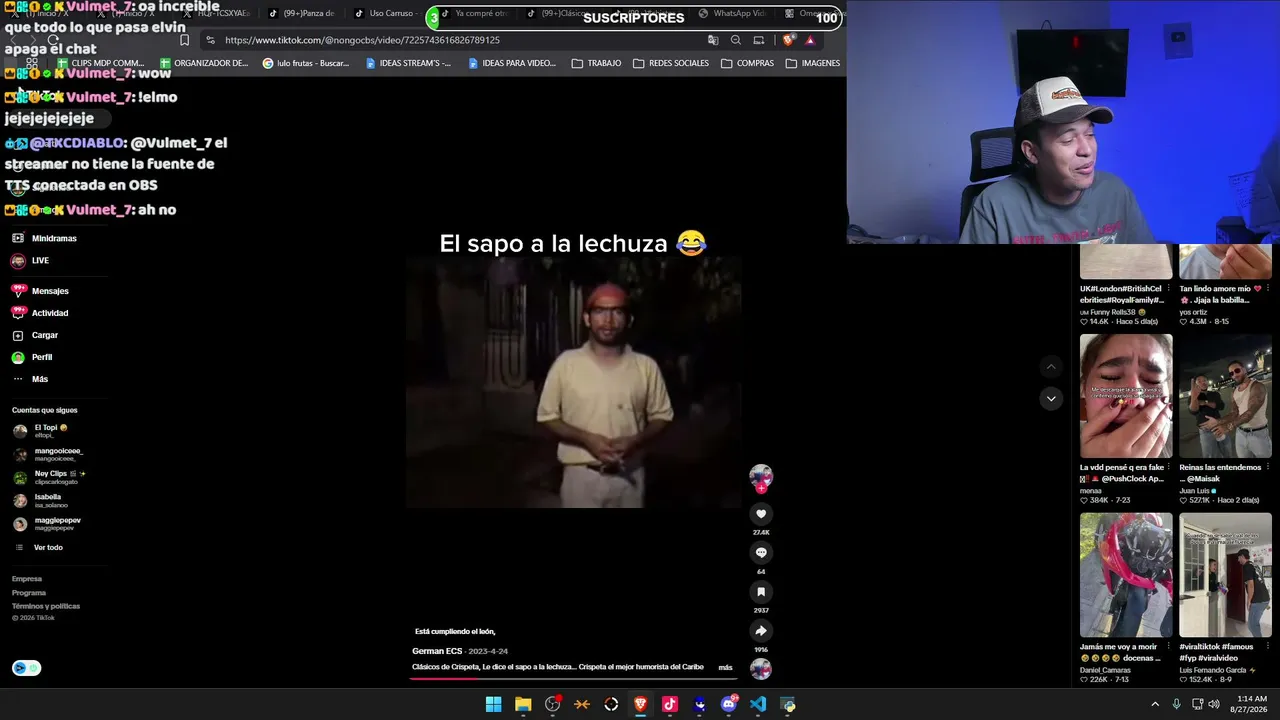
Task: Open the Más option in the sidebar
Action: (x=30, y=379)
